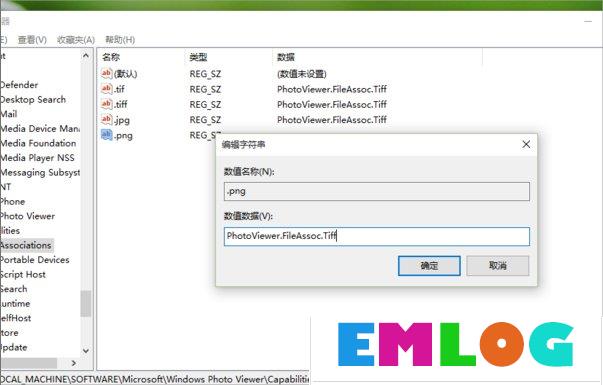603x385 pixels.
Task: Select the .png value name
Action: pos(123,135)
